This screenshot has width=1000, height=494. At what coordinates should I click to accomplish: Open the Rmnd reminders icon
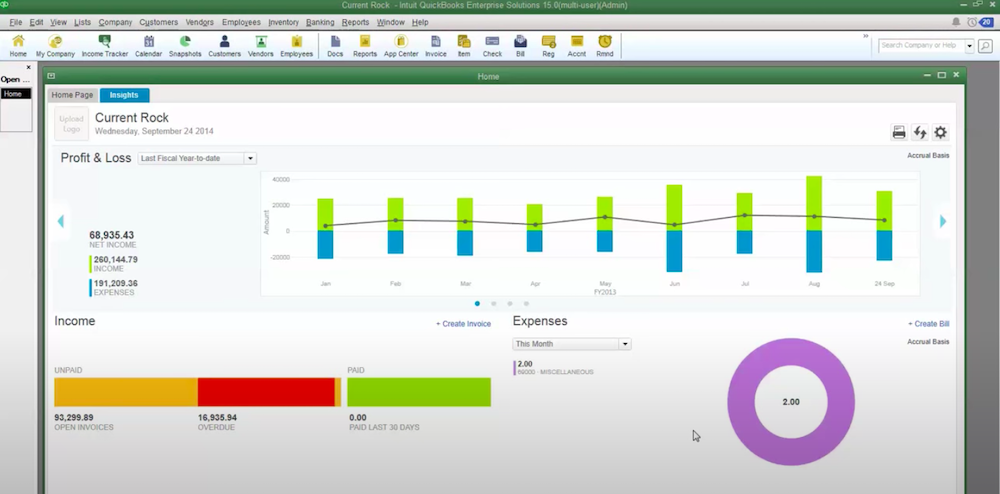click(605, 46)
